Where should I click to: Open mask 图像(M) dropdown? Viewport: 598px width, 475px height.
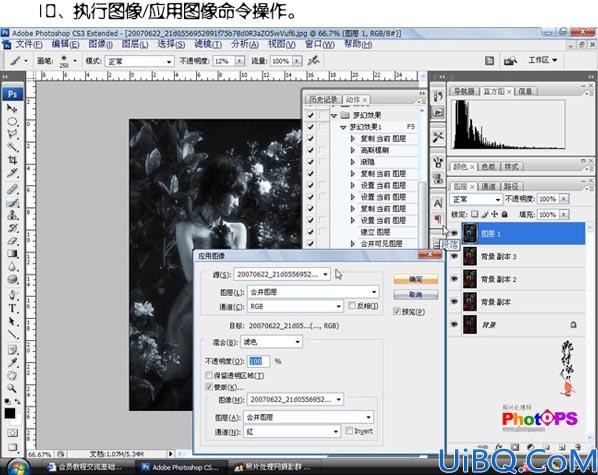(295, 399)
